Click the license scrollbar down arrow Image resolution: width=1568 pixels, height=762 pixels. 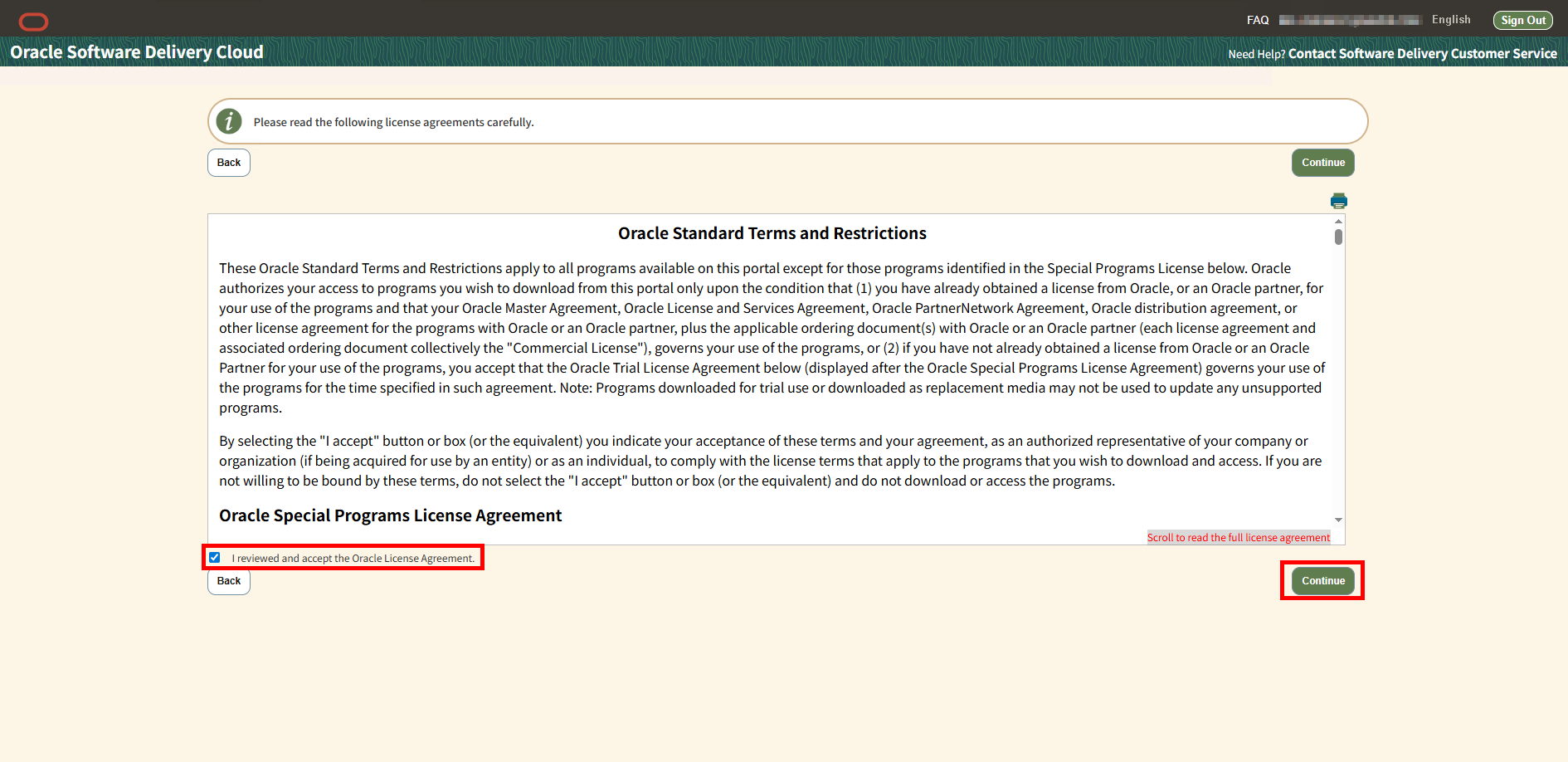[1338, 520]
